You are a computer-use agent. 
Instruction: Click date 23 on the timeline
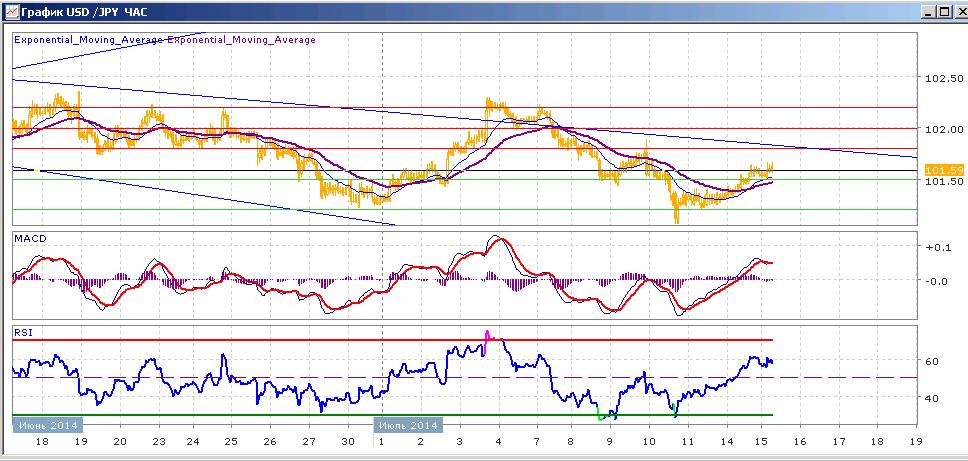(x=160, y=442)
